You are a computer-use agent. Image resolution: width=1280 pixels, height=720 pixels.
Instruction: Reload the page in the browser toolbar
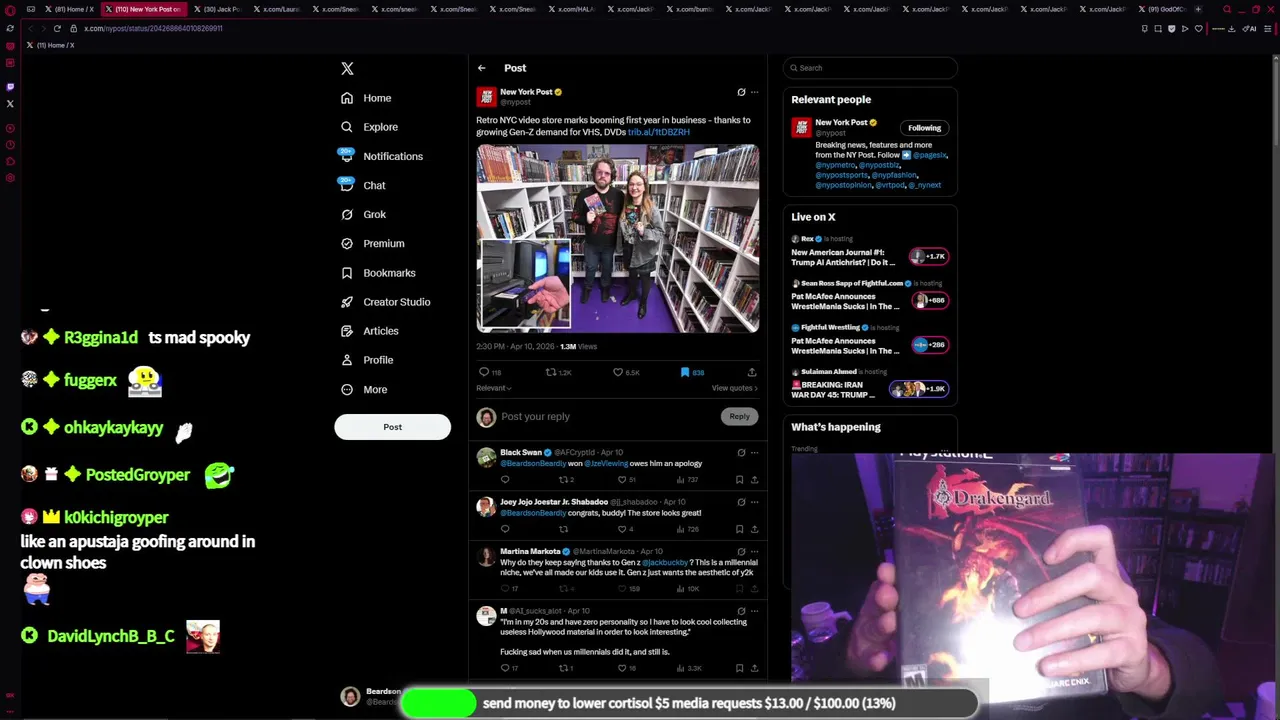click(x=57, y=28)
